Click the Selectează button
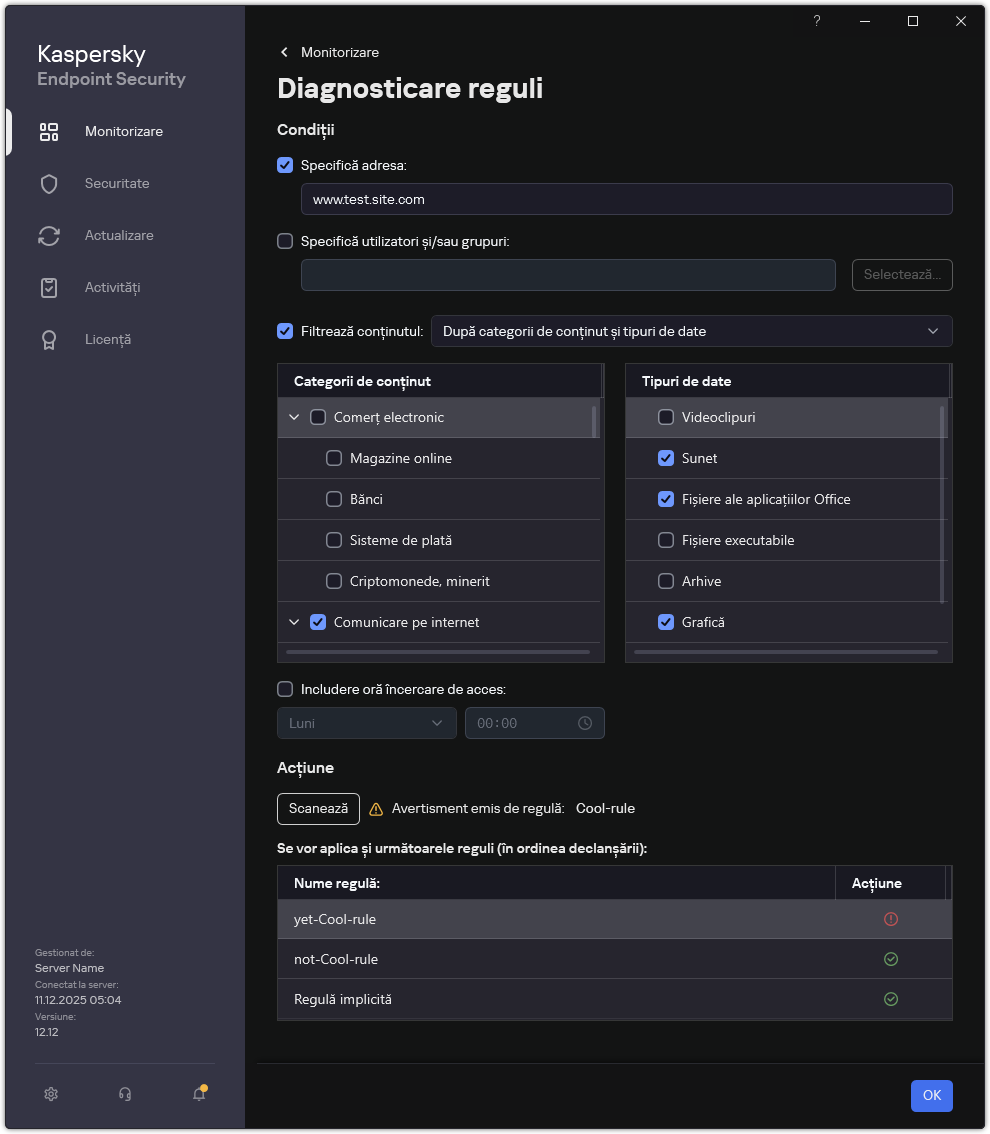Image resolution: width=990 pixels, height=1134 pixels. pos(901,274)
